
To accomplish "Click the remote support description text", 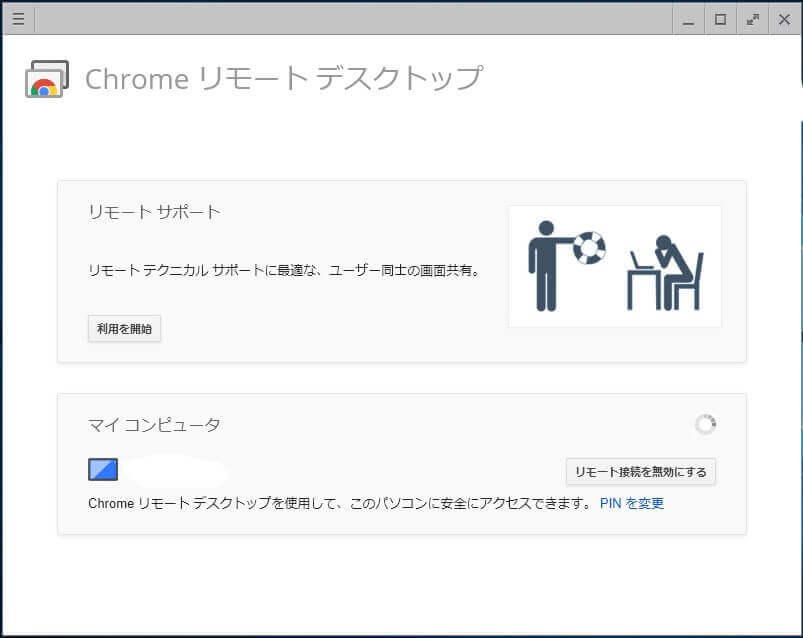I will pos(284,270).
